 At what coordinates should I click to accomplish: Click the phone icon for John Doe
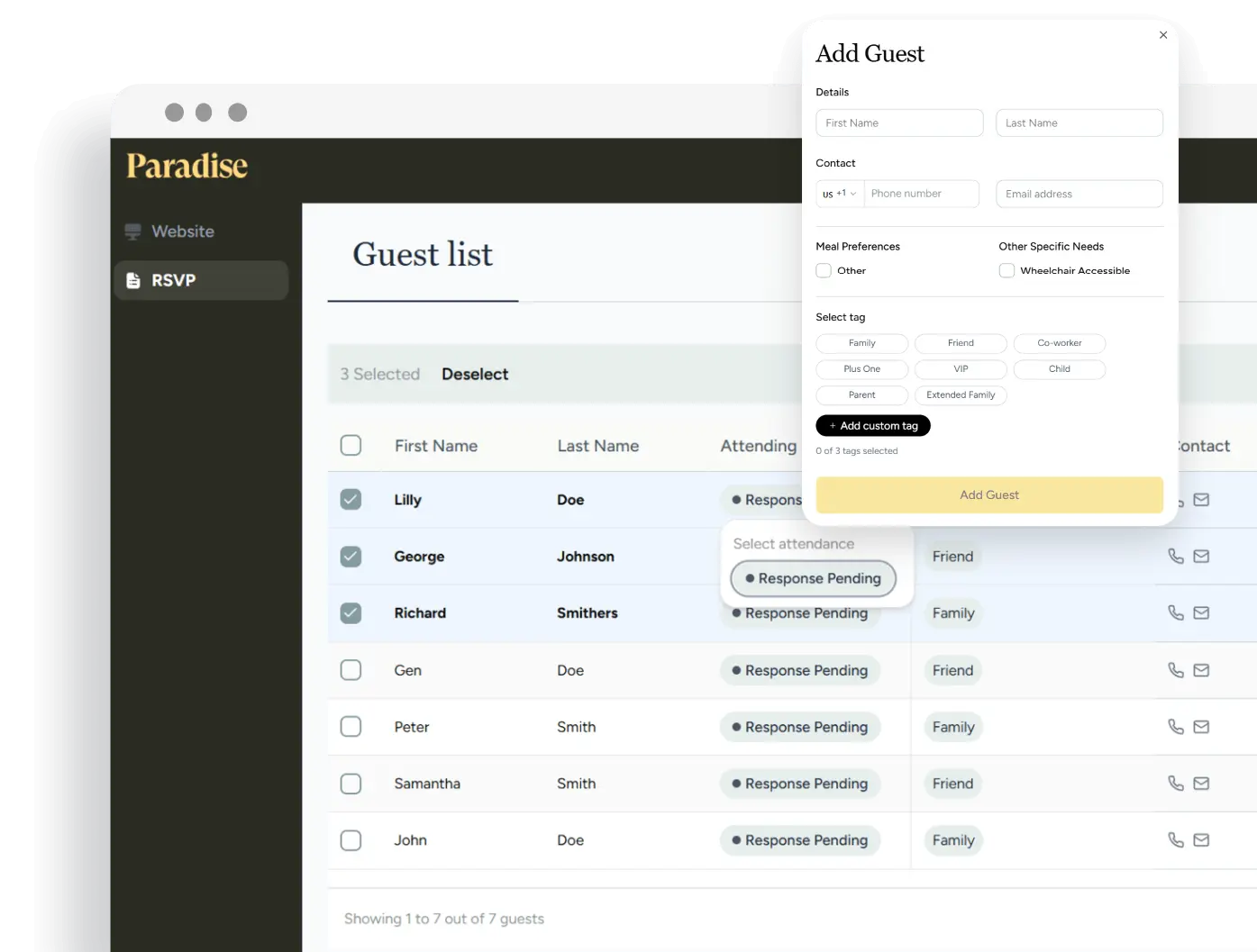tap(1176, 840)
